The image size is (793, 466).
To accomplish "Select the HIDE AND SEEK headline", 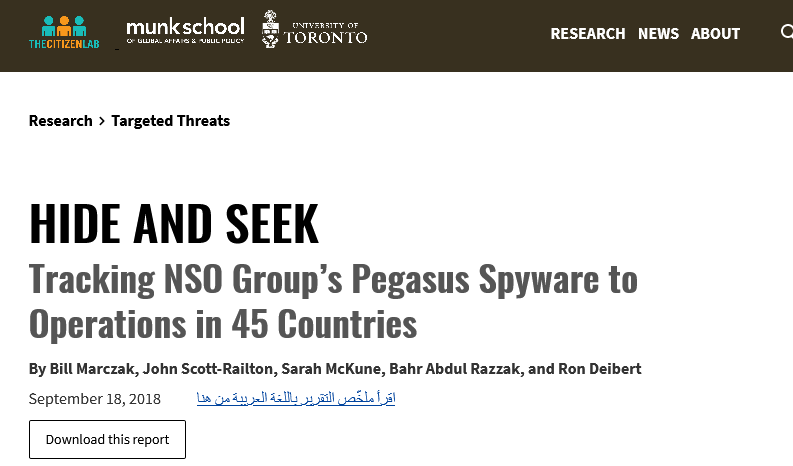I will click(x=174, y=224).
